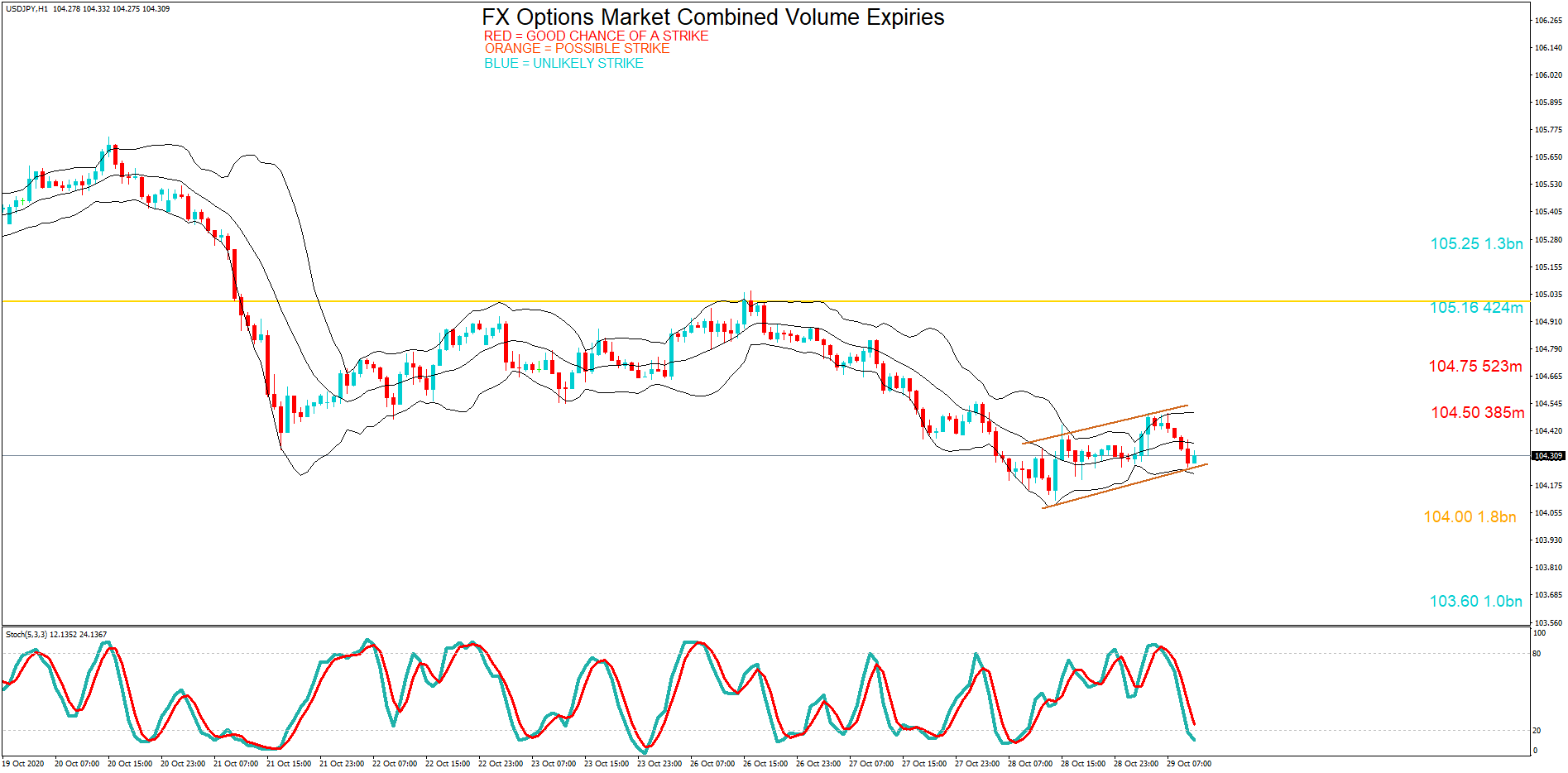Click the current price tag 104.309
The height and width of the screenshot is (773, 1568).
point(1547,456)
